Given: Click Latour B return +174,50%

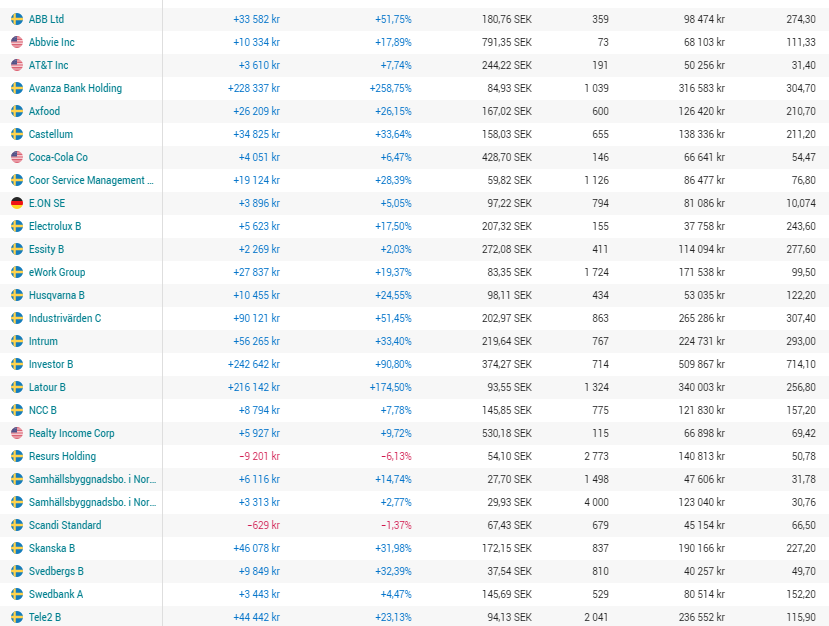Looking at the screenshot, I should pyautogui.click(x=390, y=387).
